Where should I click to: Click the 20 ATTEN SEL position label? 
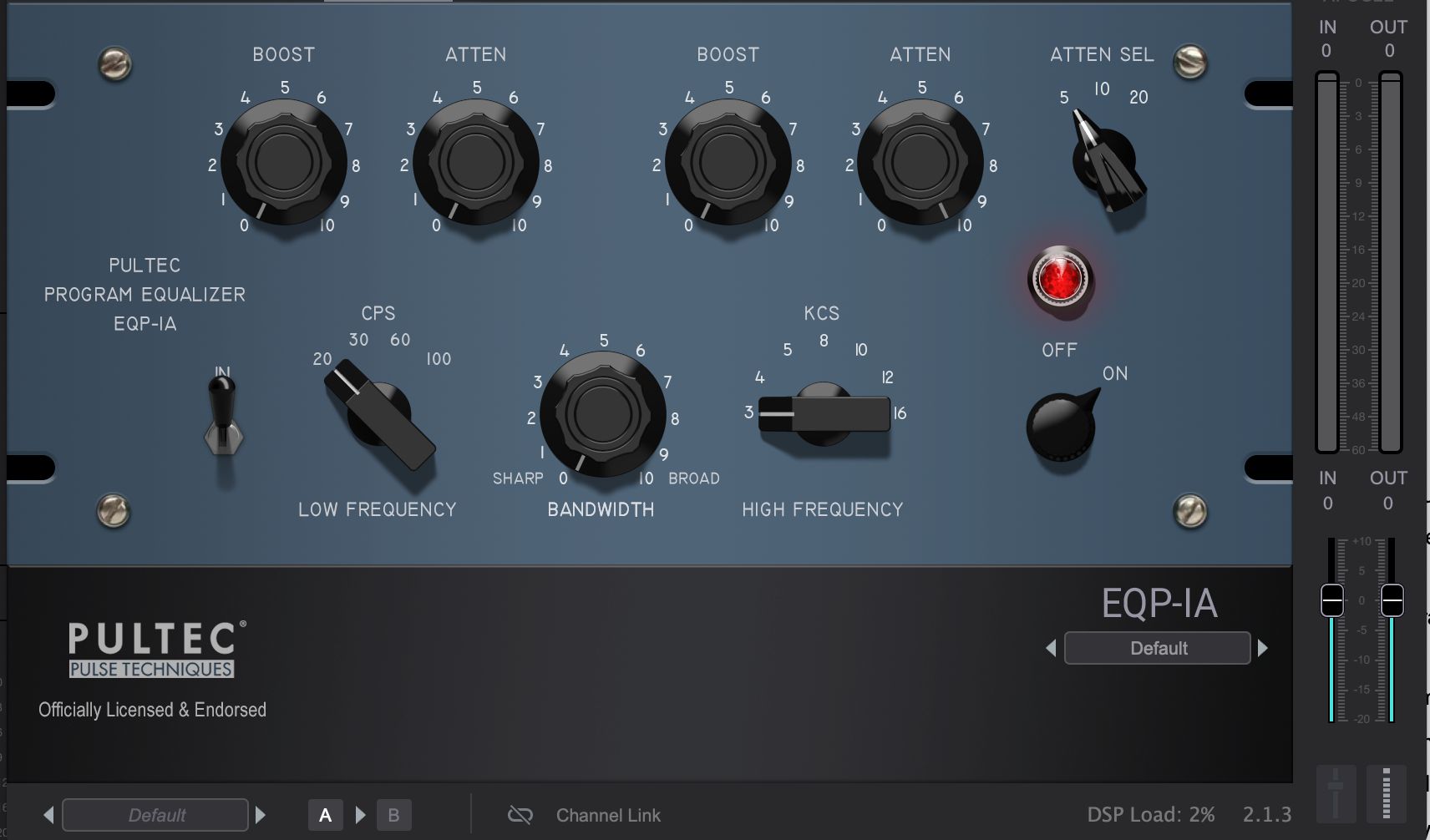click(x=1138, y=98)
